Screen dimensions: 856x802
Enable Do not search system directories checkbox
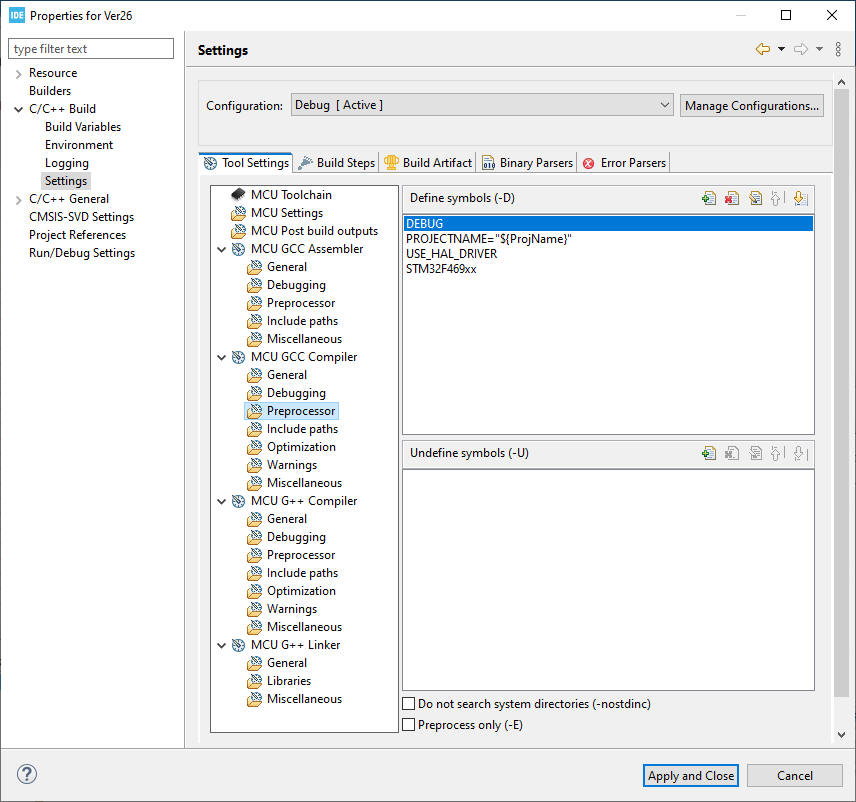(409, 704)
